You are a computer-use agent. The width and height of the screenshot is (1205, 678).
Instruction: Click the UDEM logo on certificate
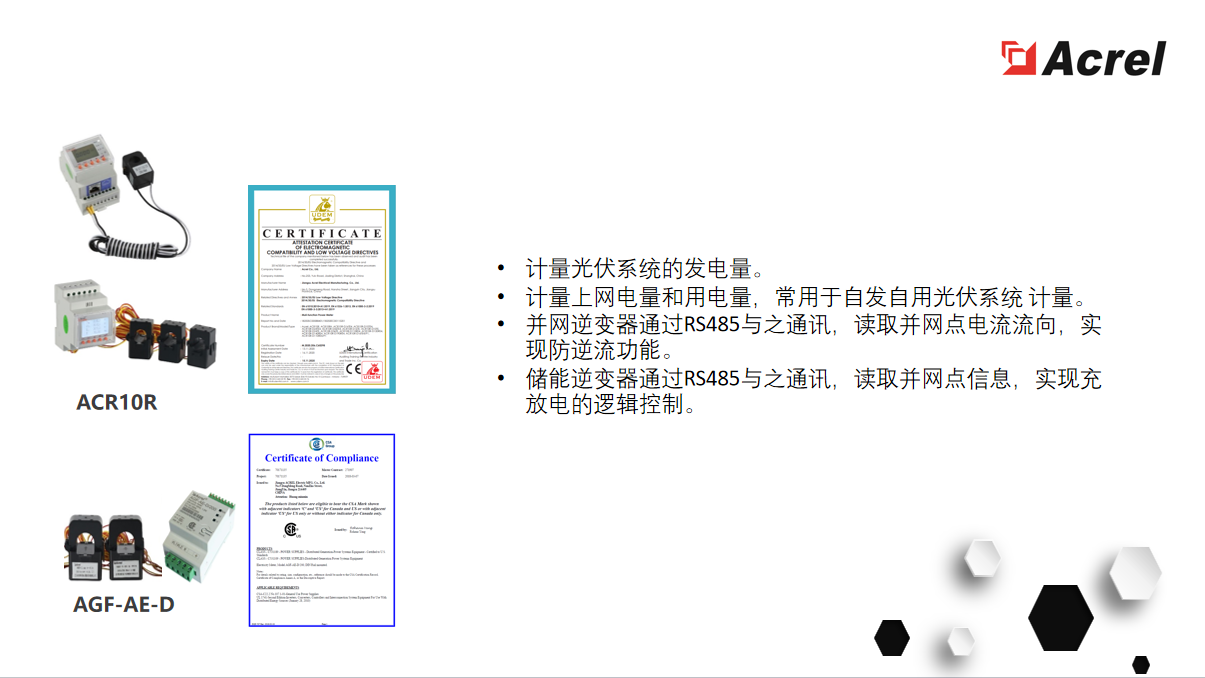(x=322, y=210)
